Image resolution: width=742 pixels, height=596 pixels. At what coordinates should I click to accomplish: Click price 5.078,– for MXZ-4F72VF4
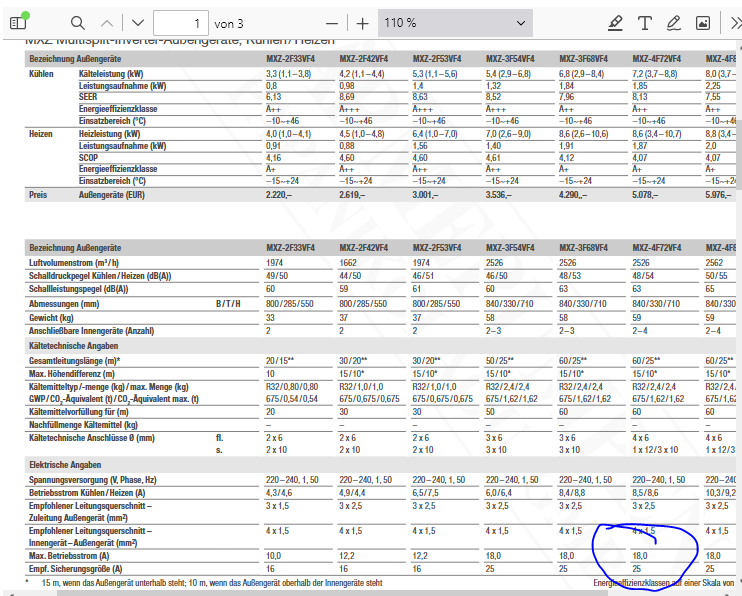[x=645, y=195]
